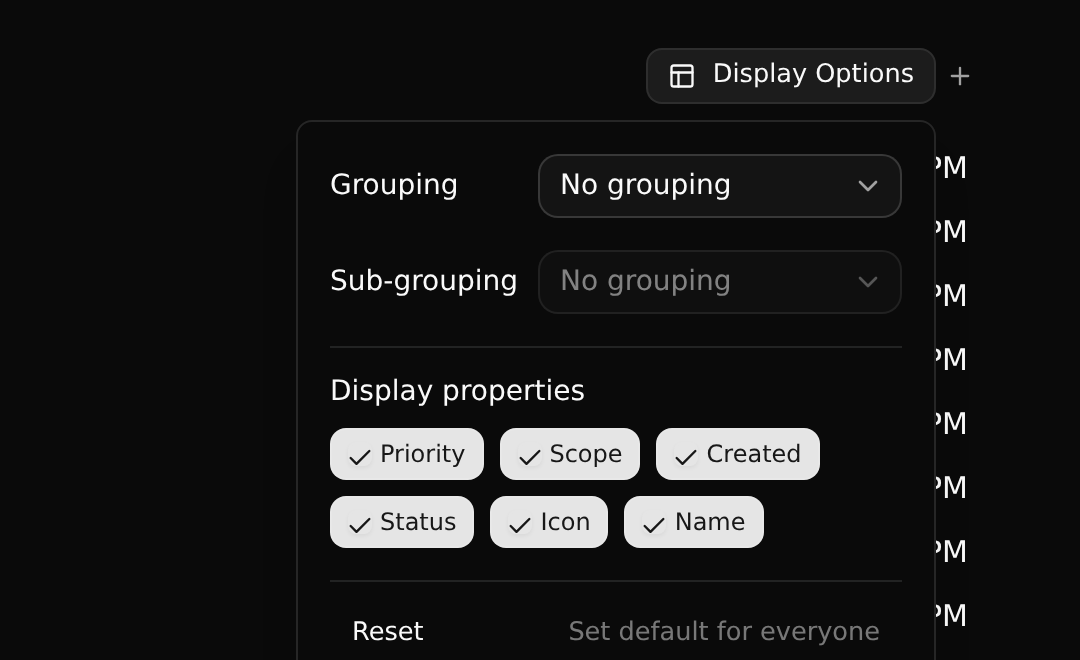Click the Reset button
This screenshot has height=660, width=1080.
(388, 631)
